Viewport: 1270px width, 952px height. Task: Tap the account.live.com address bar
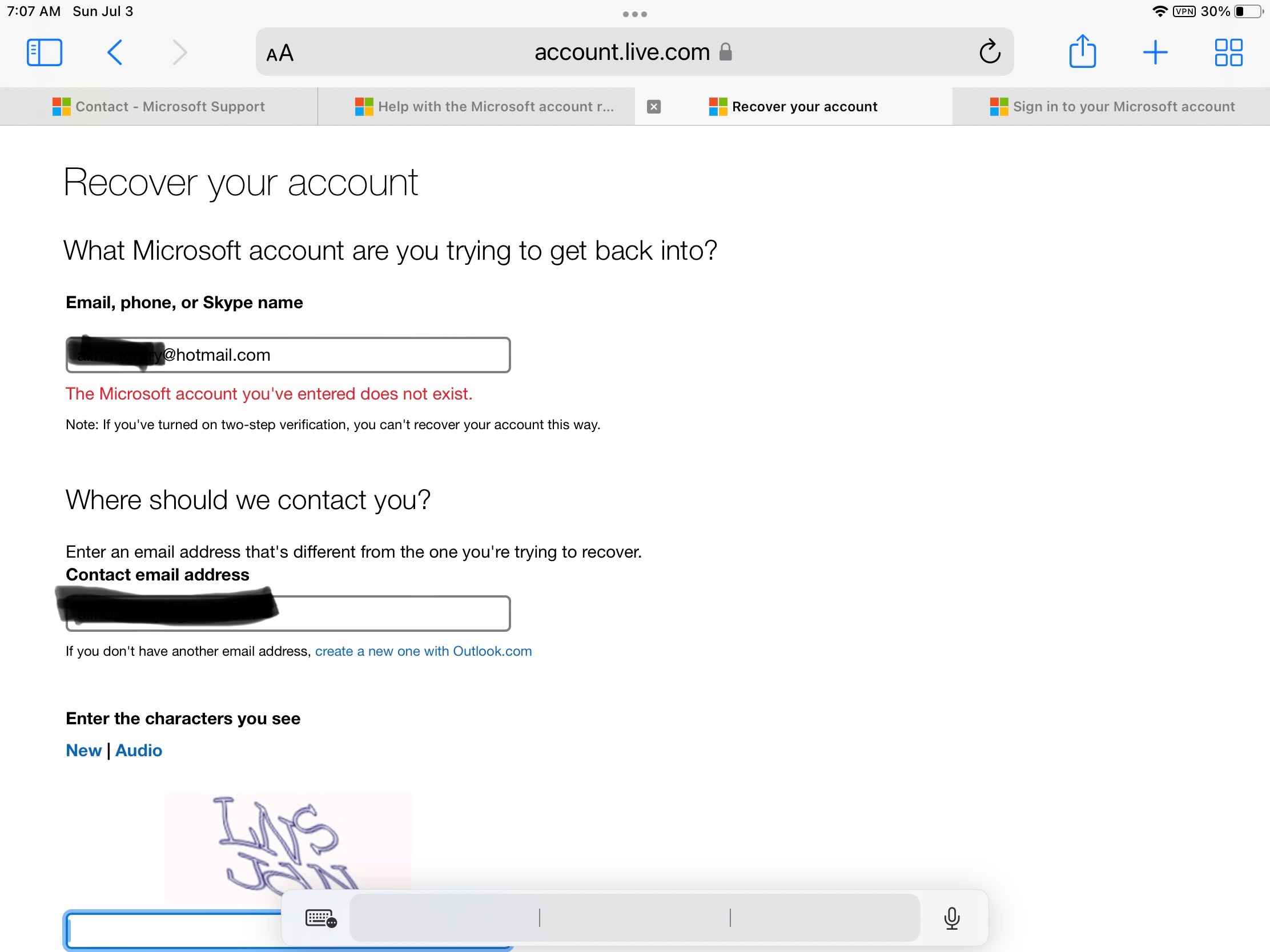[634, 52]
